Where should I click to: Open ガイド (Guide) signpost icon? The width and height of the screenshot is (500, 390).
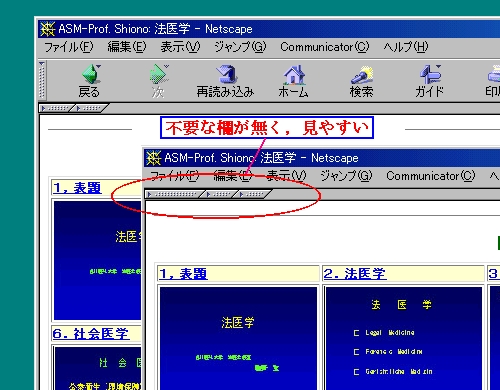(x=431, y=74)
